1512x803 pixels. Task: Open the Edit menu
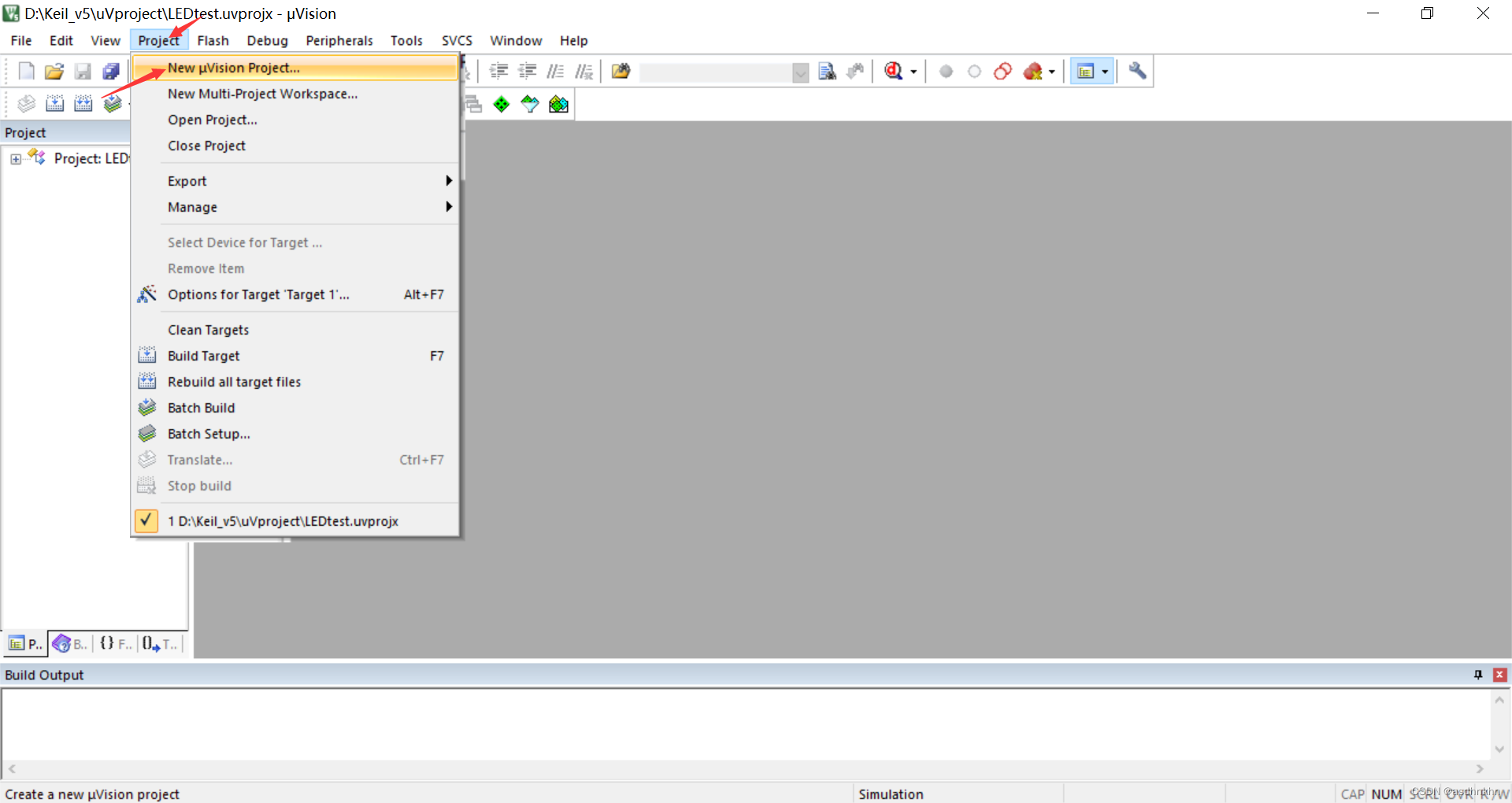(x=61, y=40)
